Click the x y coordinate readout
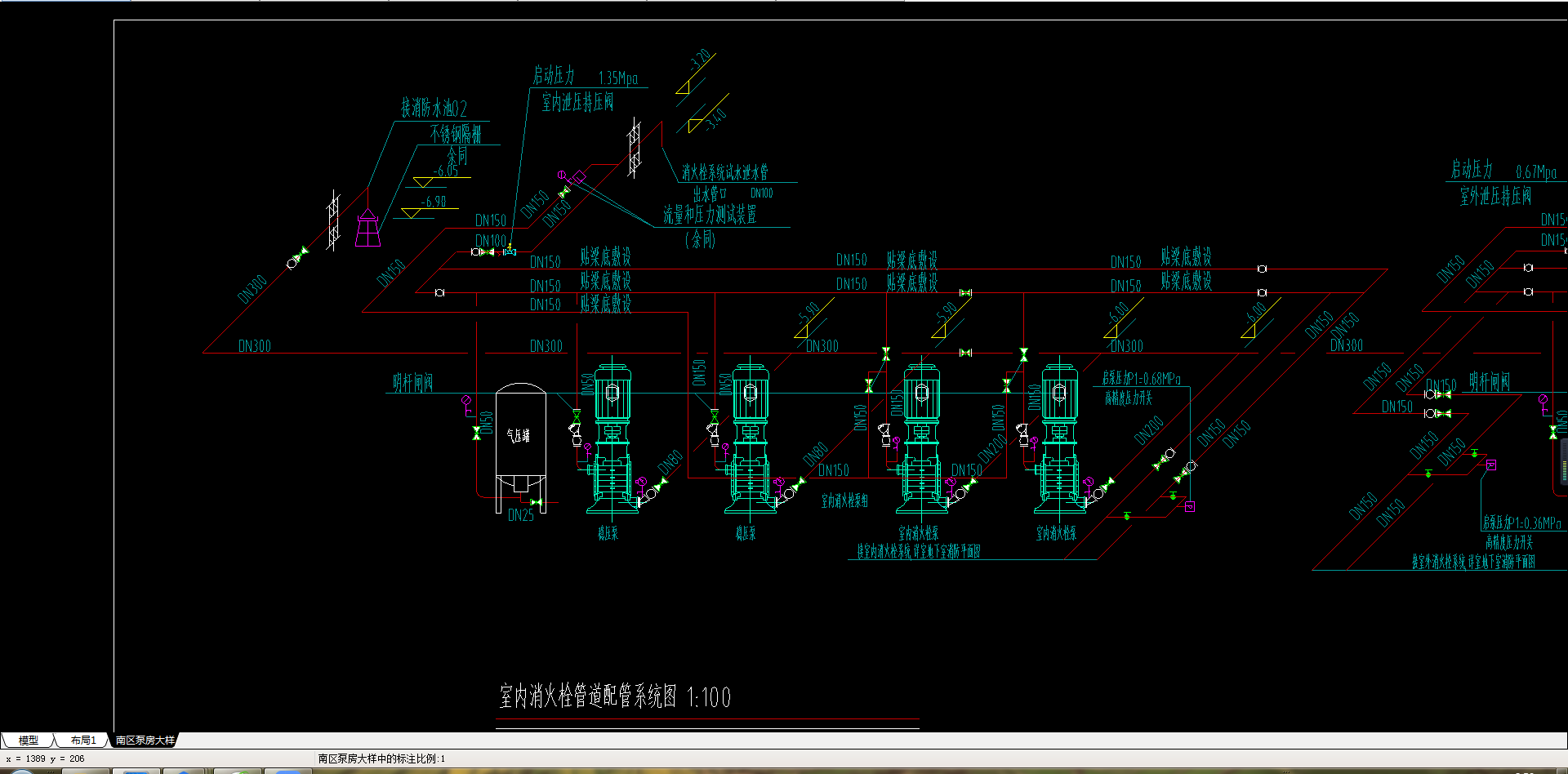The width and height of the screenshot is (1568, 774). [46, 758]
